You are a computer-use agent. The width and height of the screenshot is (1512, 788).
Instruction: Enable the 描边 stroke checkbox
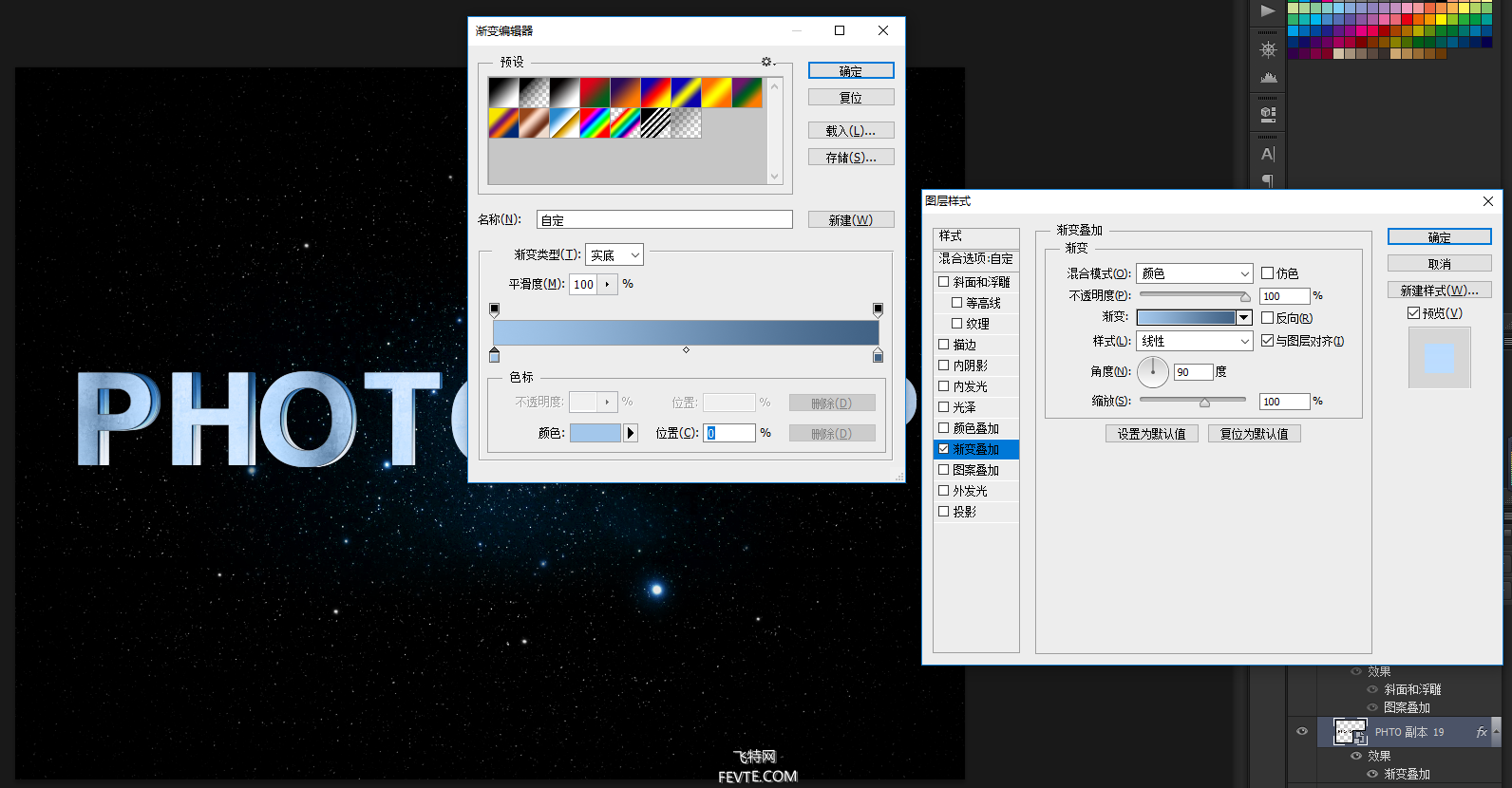[x=944, y=345]
